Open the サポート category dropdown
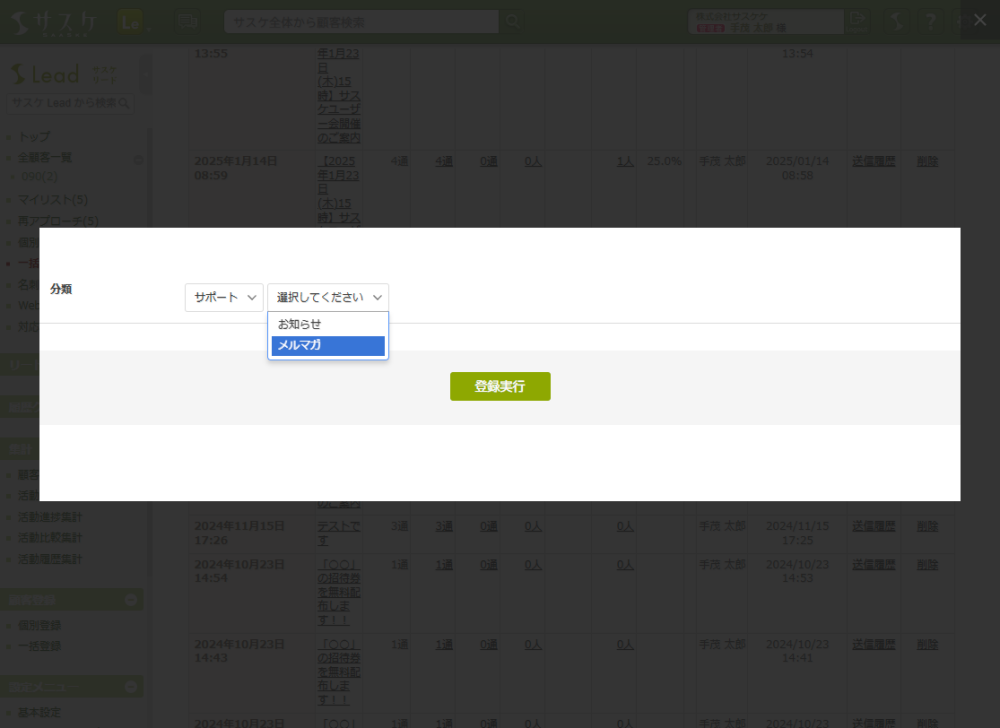Screen dimensions: 1000x728 pyautogui.click(x=224, y=297)
